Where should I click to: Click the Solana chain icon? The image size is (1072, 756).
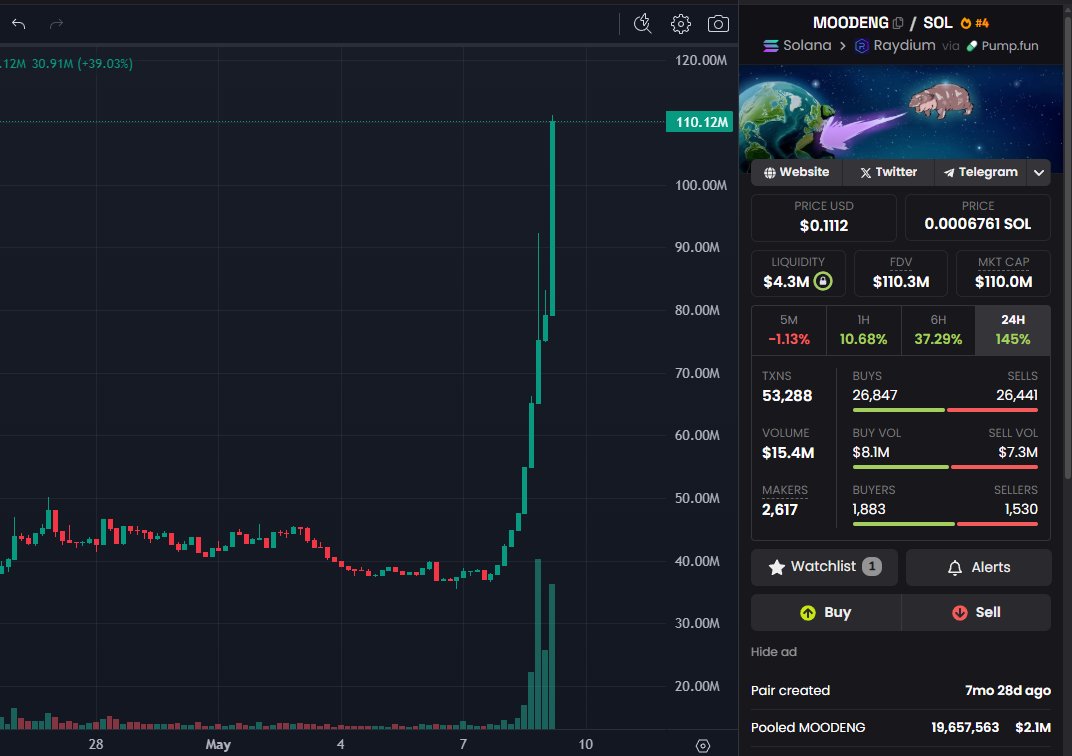pyautogui.click(x=770, y=46)
